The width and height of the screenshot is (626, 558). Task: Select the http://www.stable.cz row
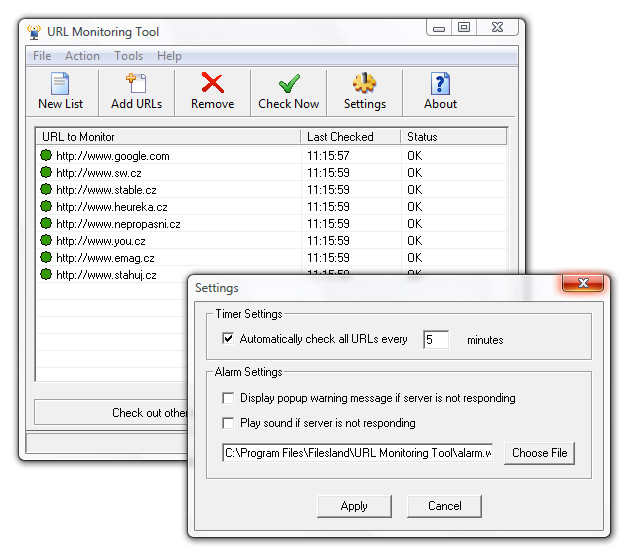(x=272, y=190)
